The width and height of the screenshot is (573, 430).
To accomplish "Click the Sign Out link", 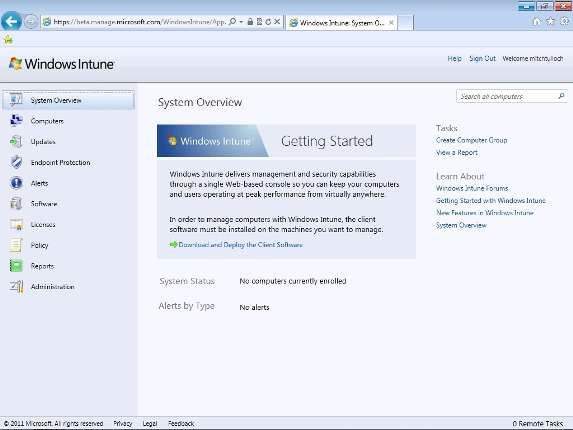I will 482,58.
